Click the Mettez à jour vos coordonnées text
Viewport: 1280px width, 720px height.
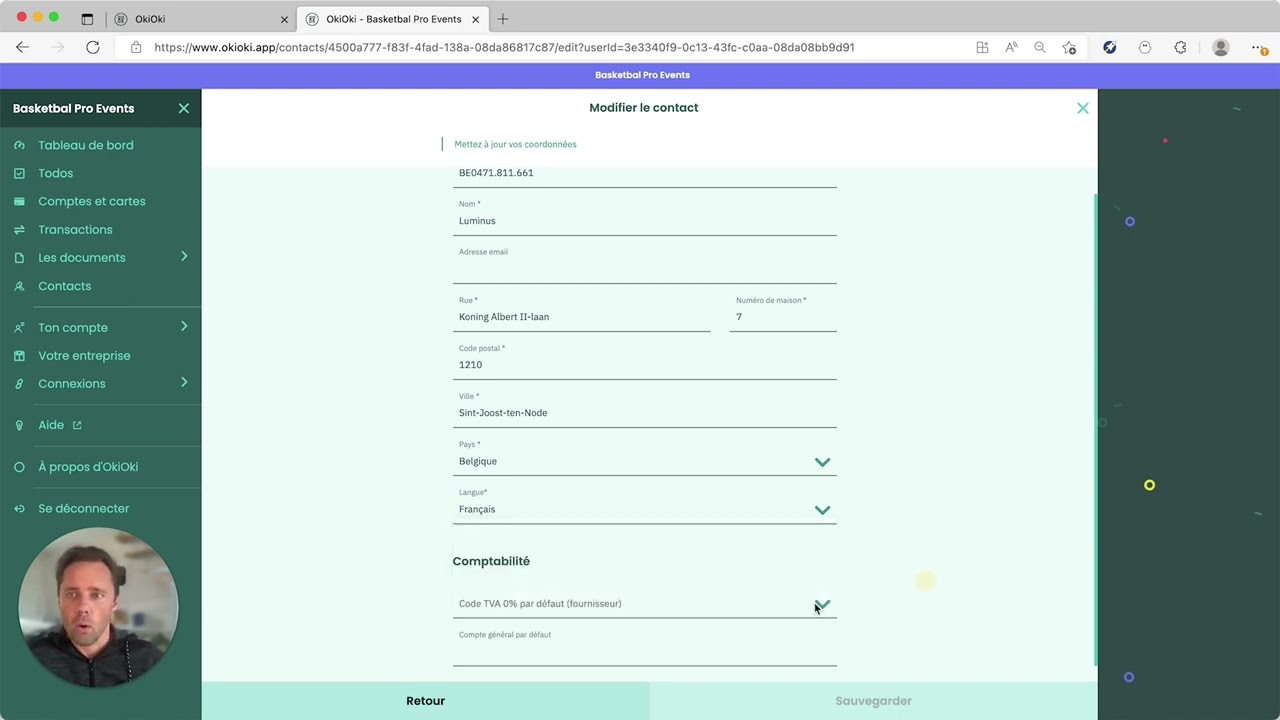point(515,144)
